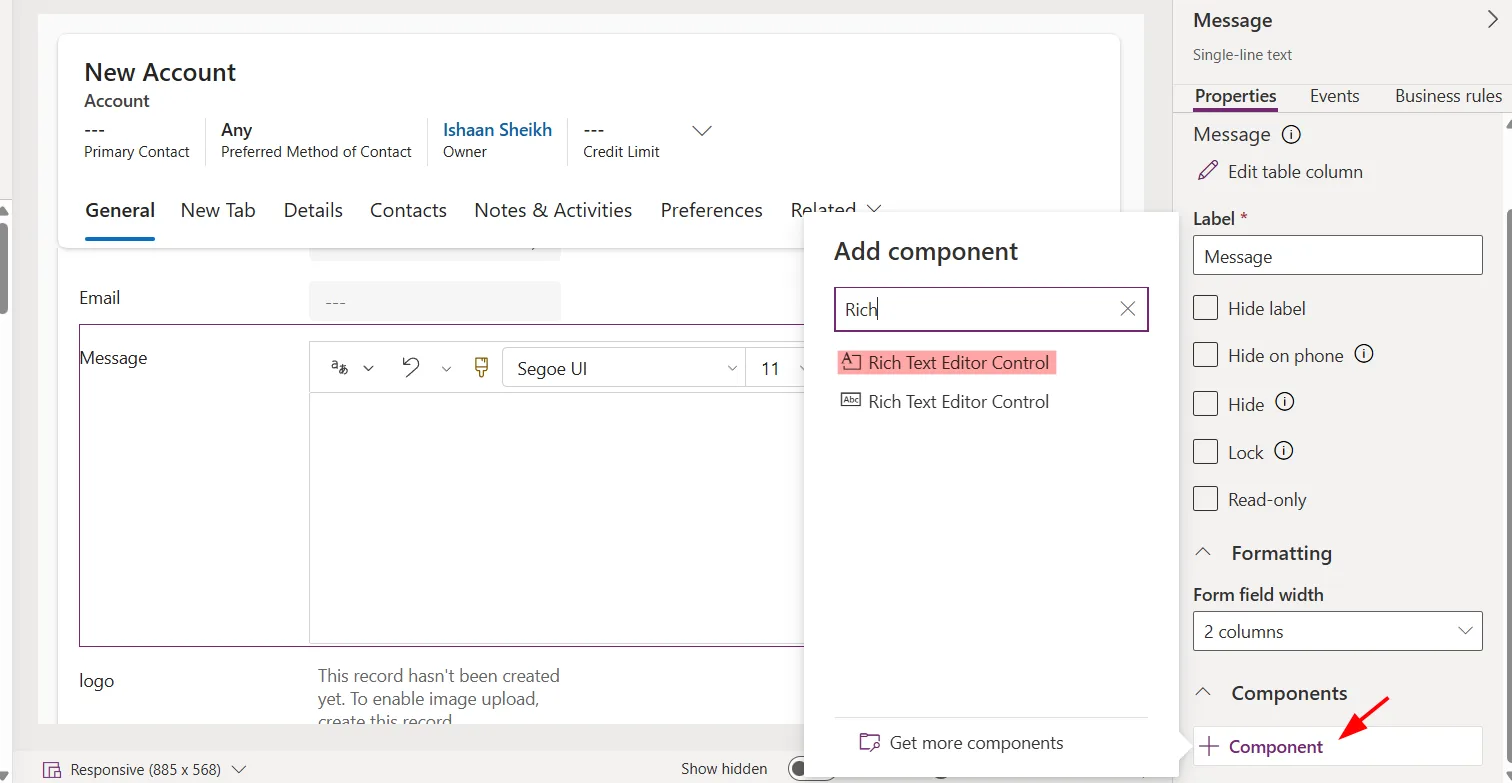Tick the Hide label checkbox
Viewport: 1512px width, 783px height.
pos(1205,308)
